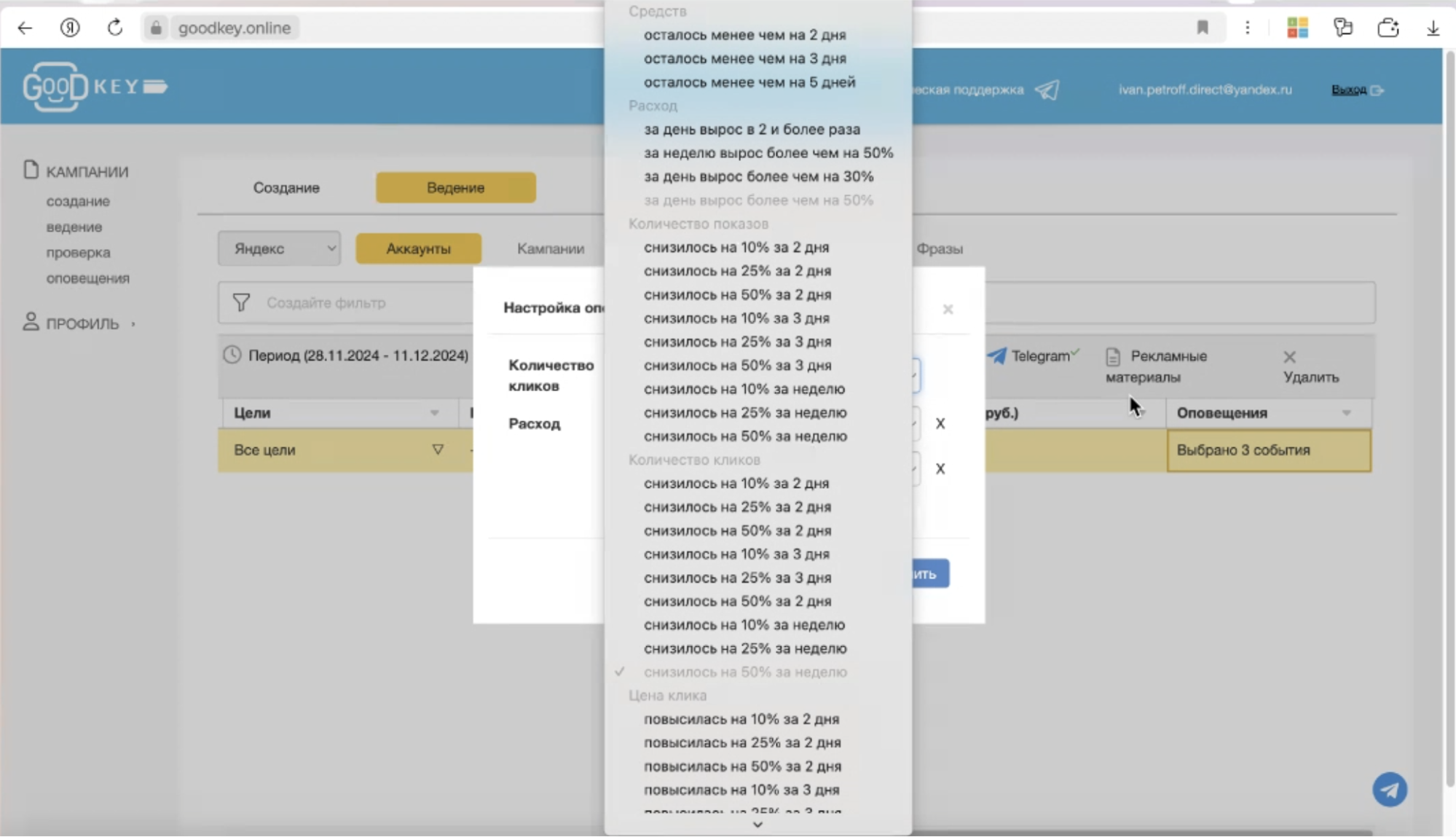The height and width of the screenshot is (837, 1456).
Task: Expand the Оповещения column dropdown arrow
Action: click(x=1346, y=413)
